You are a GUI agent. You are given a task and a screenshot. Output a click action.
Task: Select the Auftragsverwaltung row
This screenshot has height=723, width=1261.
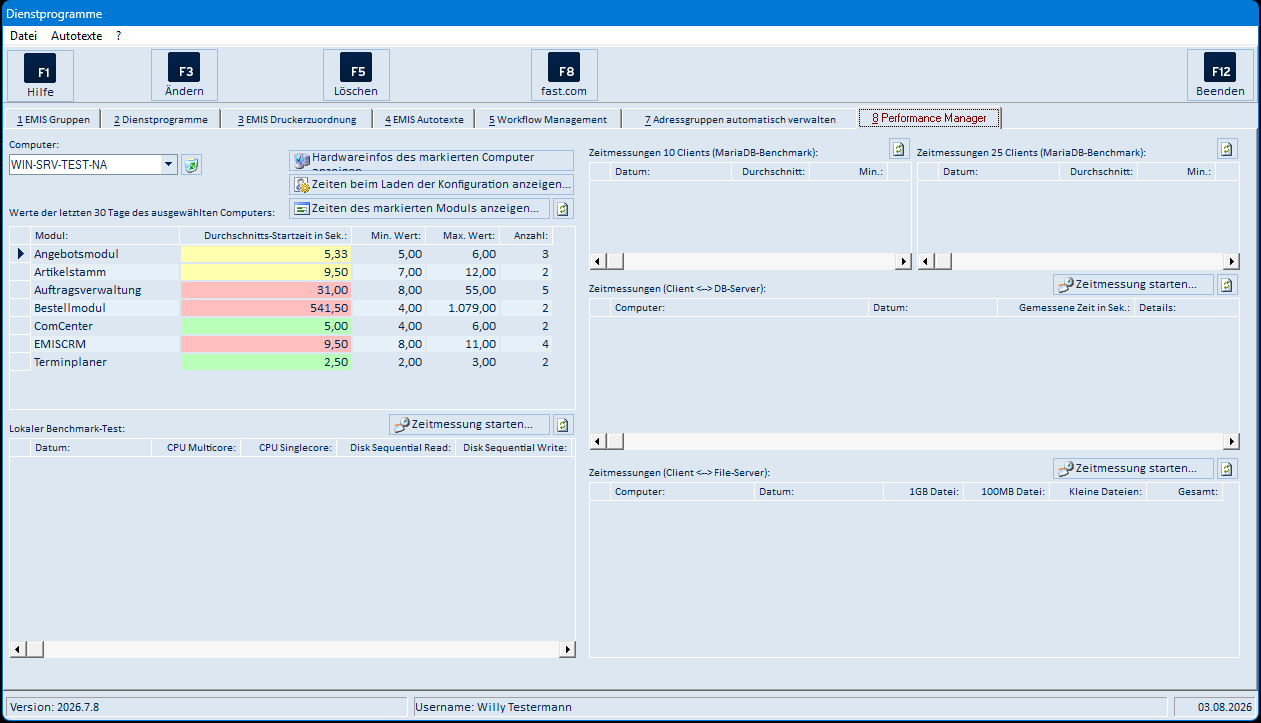pyautogui.click(x=280, y=290)
